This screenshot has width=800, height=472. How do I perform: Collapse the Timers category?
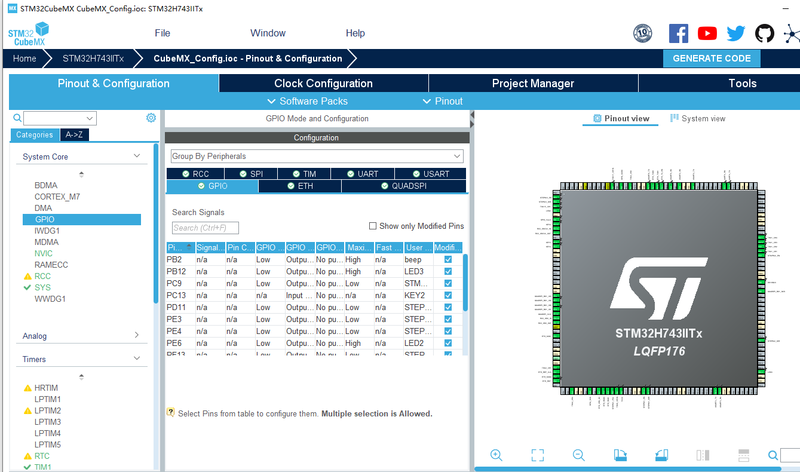coord(137,358)
